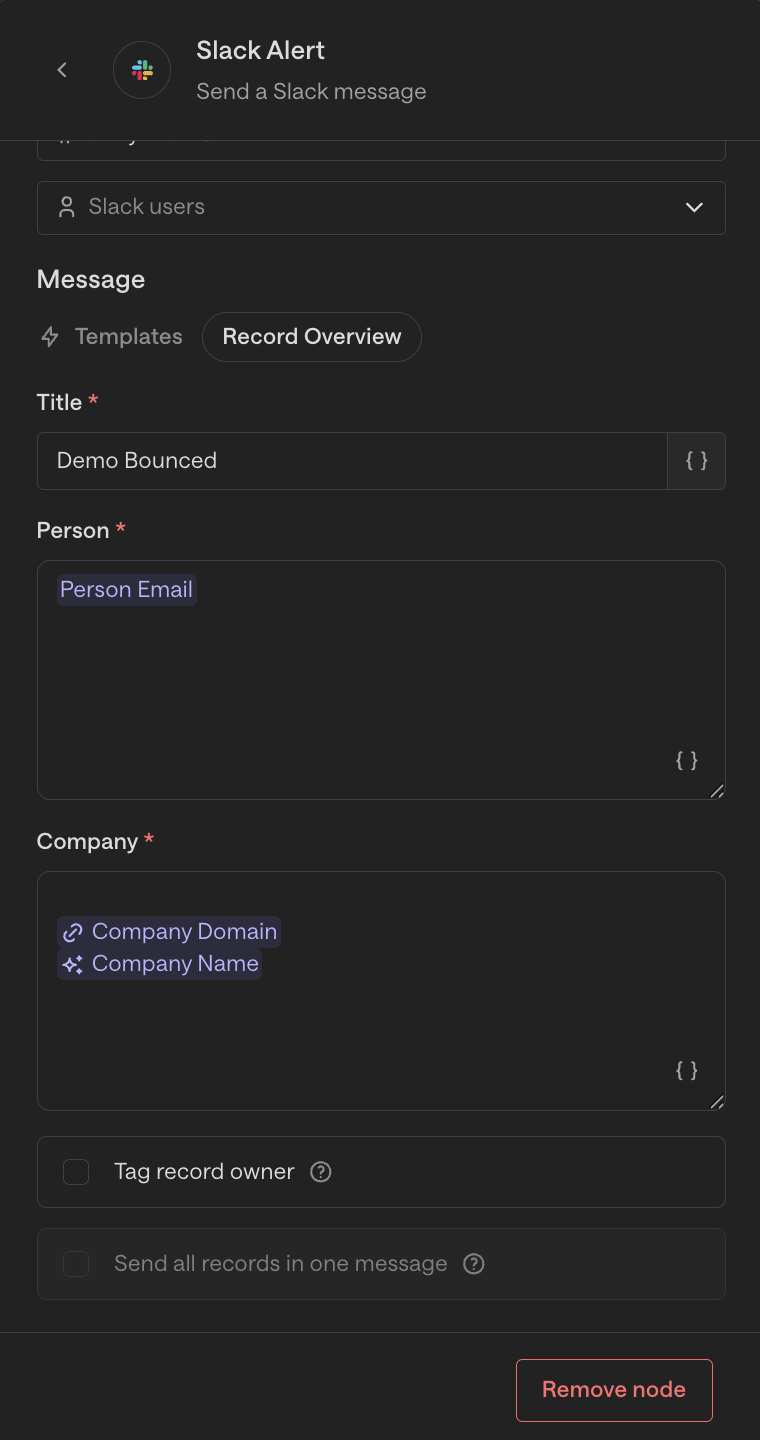Viewport: 760px width, 1440px height.
Task: Enable the Tag record owner checkbox
Action: point(76,1172)
